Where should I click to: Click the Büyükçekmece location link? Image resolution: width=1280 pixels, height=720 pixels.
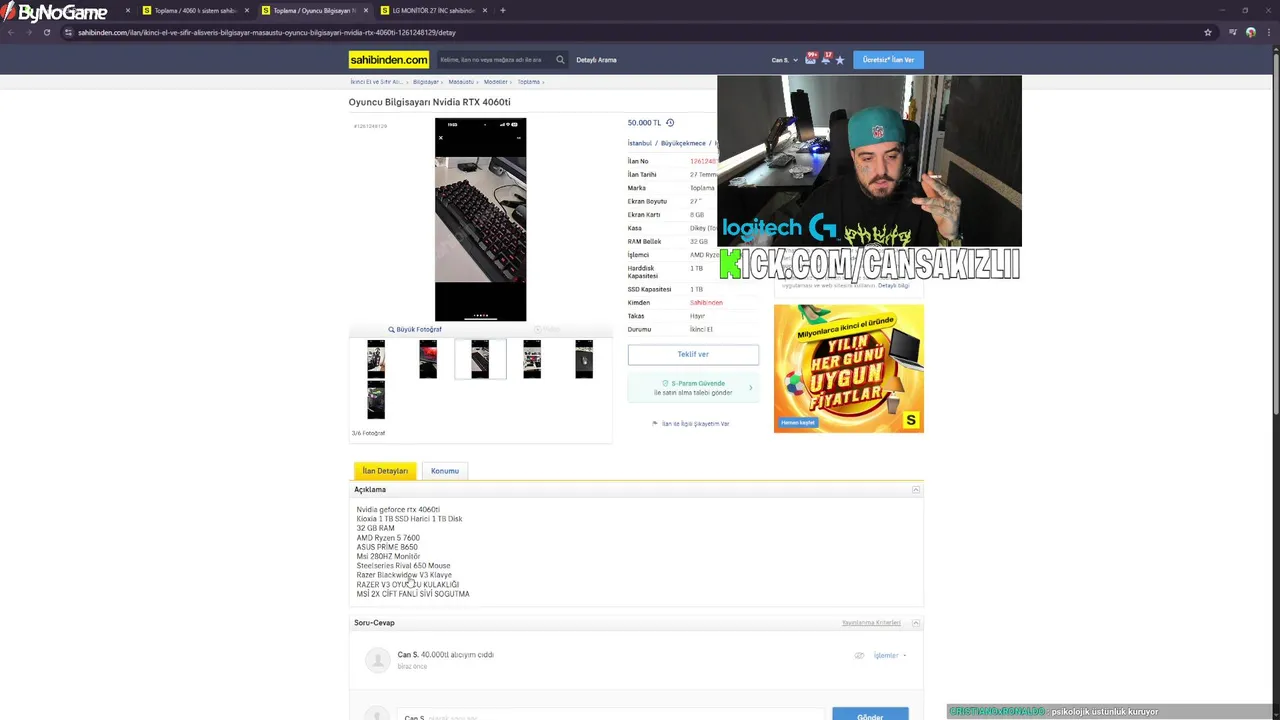pos(683,143)
